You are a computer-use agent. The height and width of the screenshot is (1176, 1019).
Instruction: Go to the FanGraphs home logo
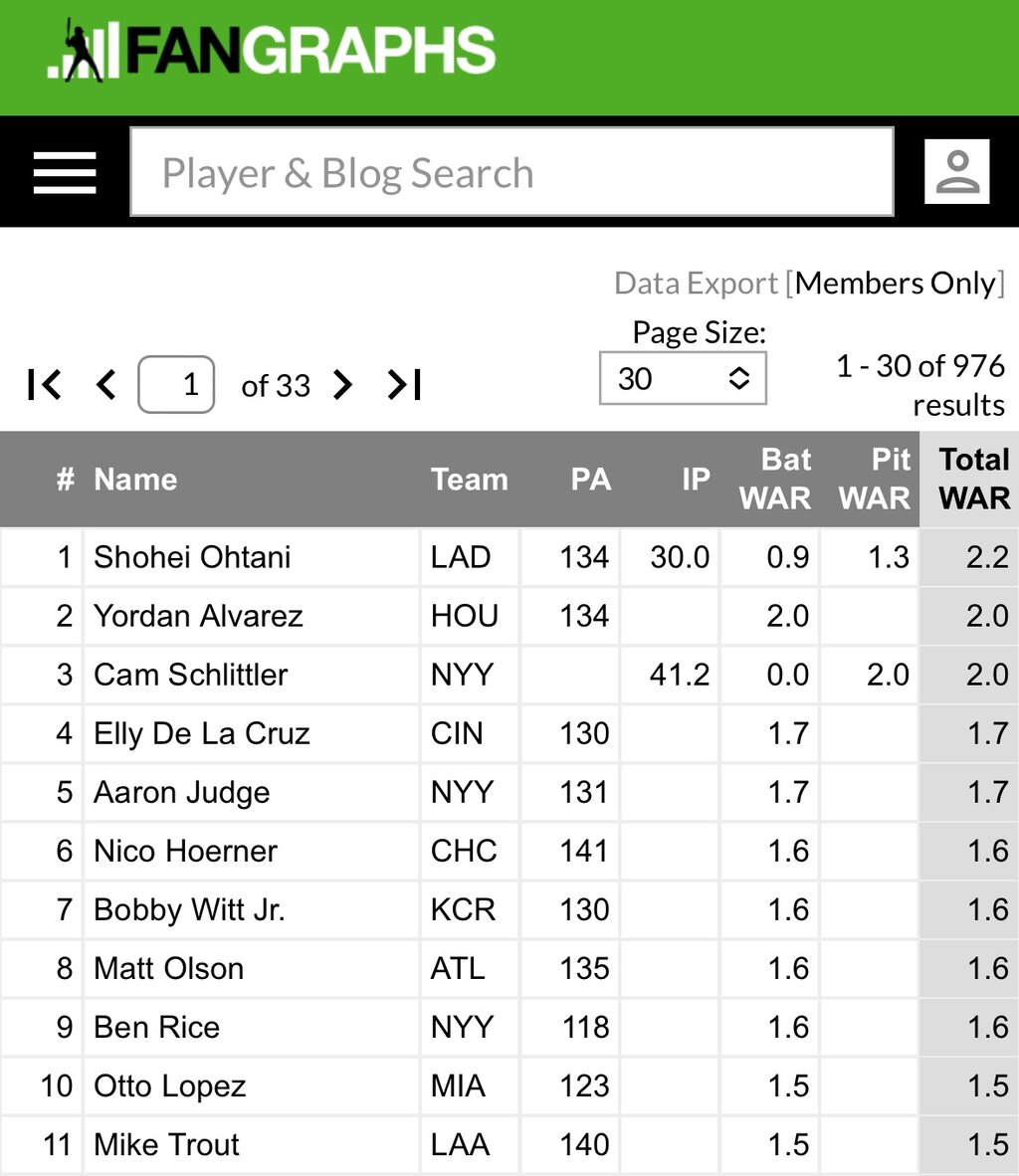(271, 51)
